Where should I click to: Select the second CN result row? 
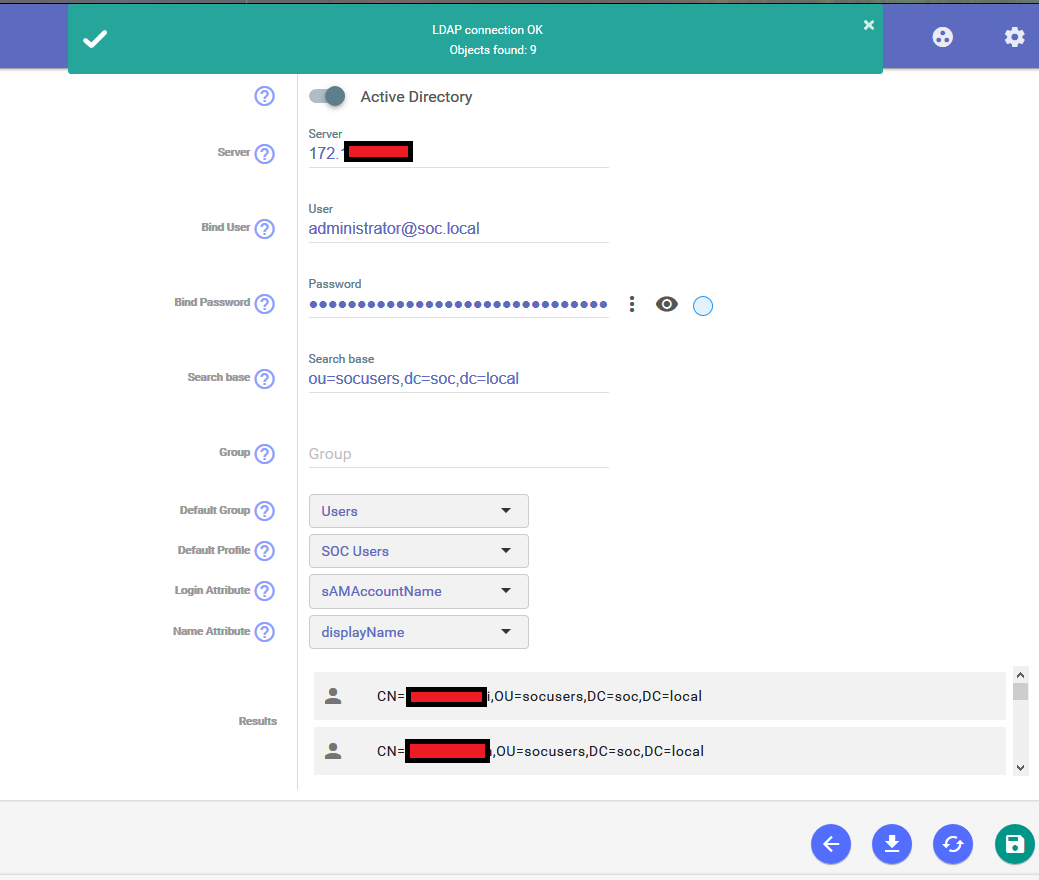(x=660, y=751)
